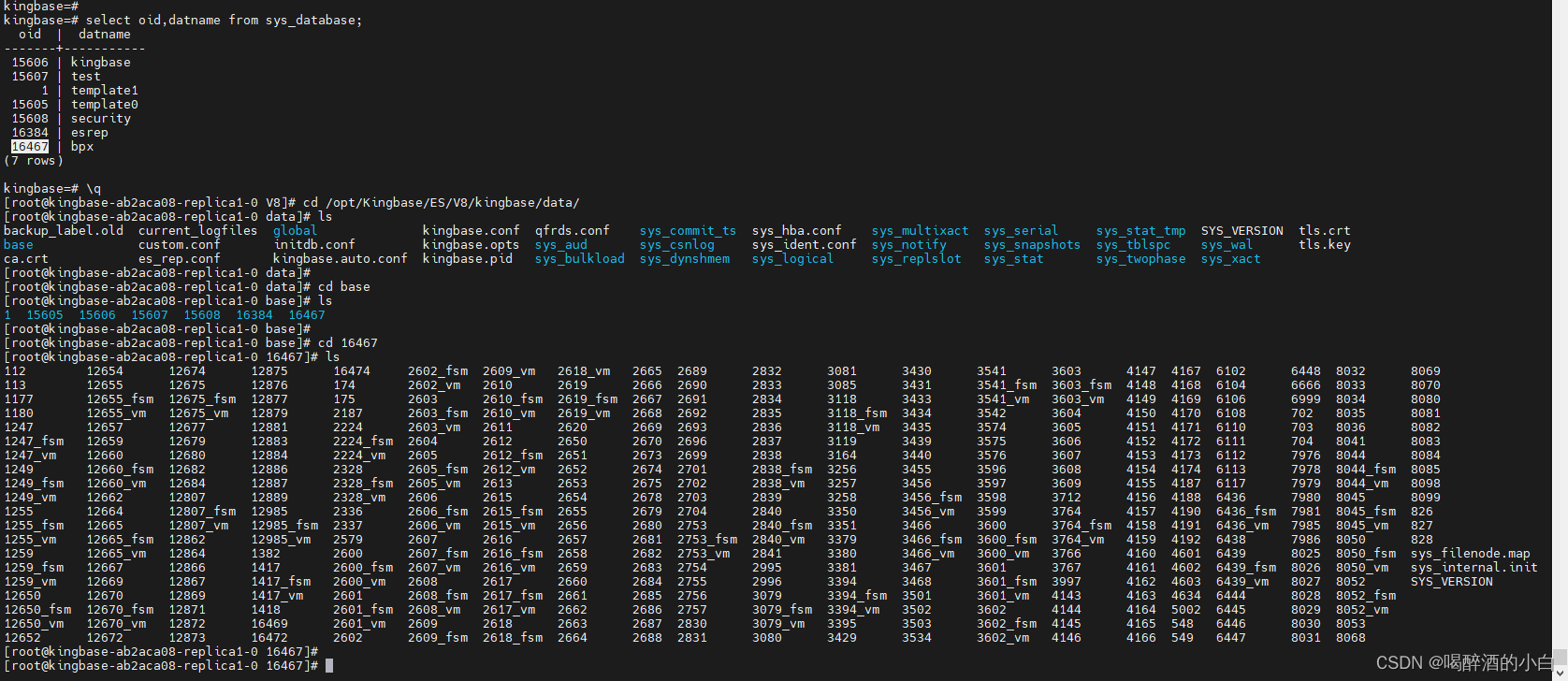This screenshot has width=1568, height=681.
Task: Select the 'sys_aud' directory name
Action: point(561,245)
